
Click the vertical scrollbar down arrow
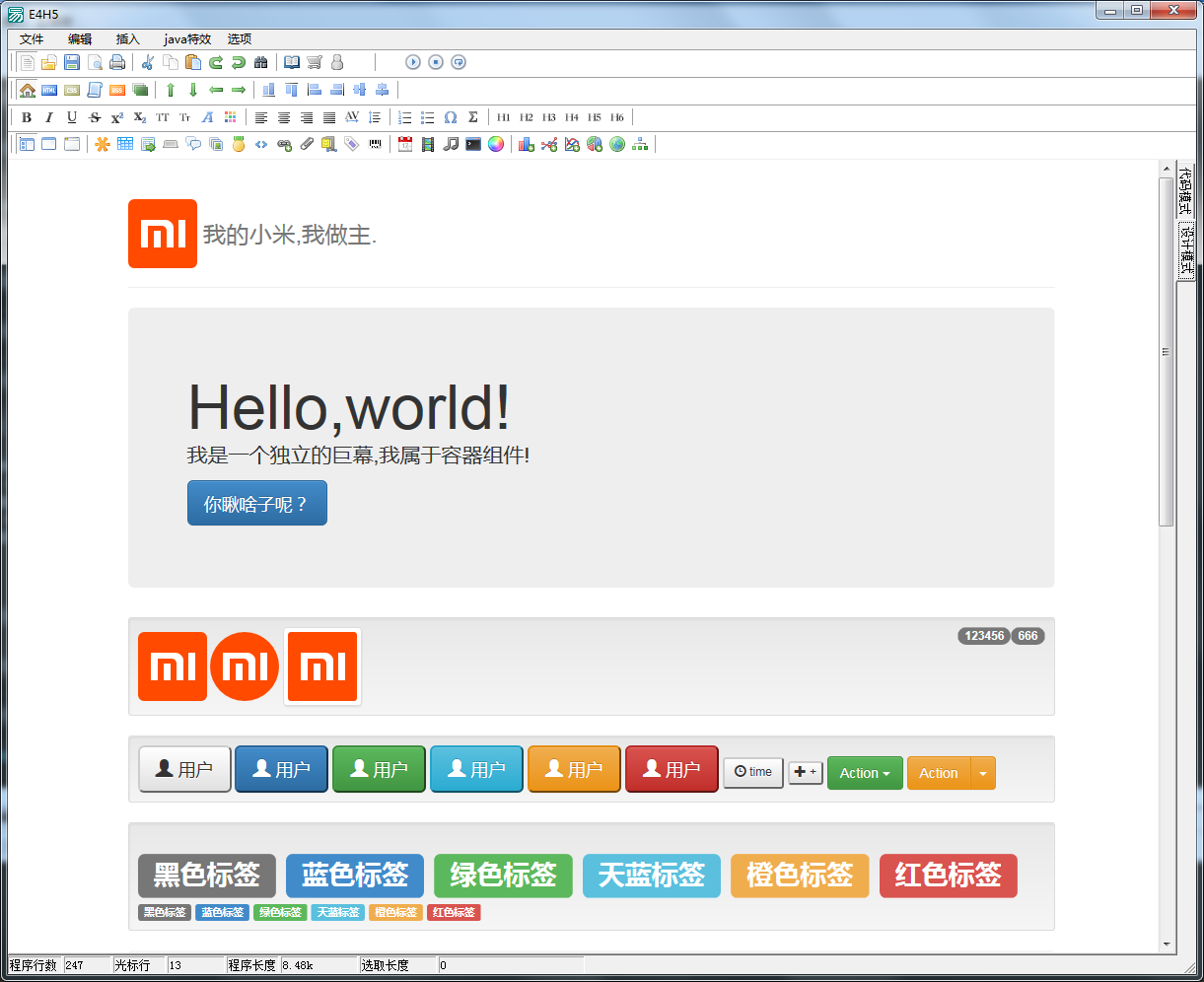pyautogui.click(x=1167, y=944)
